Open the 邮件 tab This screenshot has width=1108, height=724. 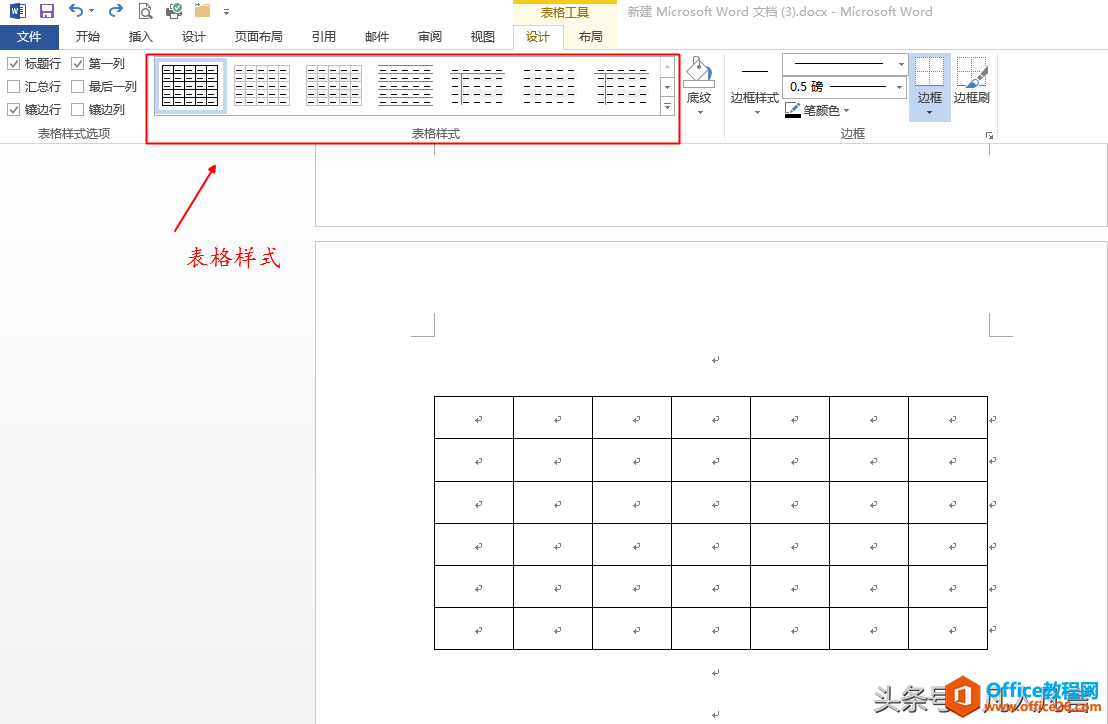(x=377, y=37)
